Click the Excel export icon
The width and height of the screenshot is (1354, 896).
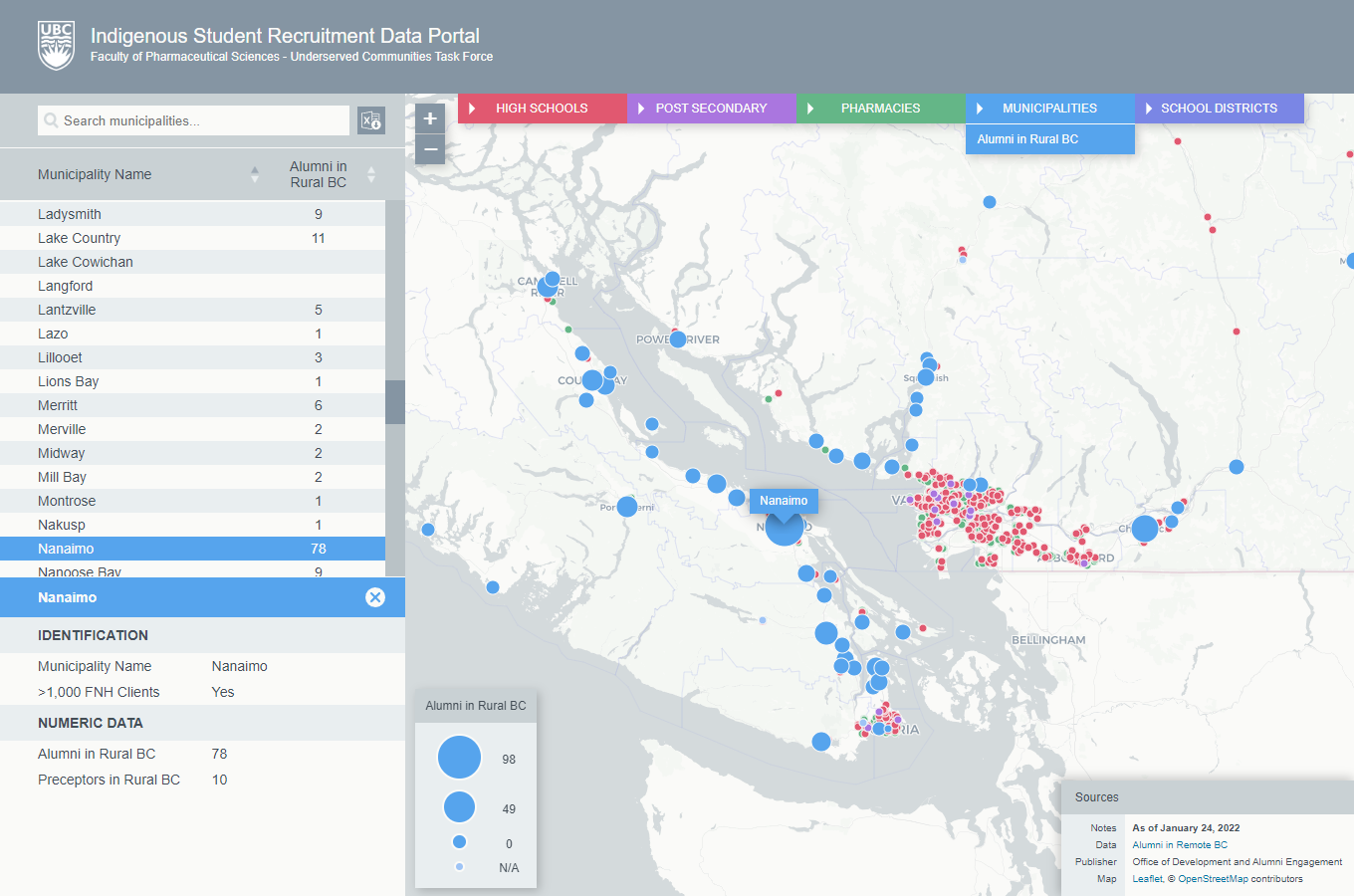tap(371, 120)
